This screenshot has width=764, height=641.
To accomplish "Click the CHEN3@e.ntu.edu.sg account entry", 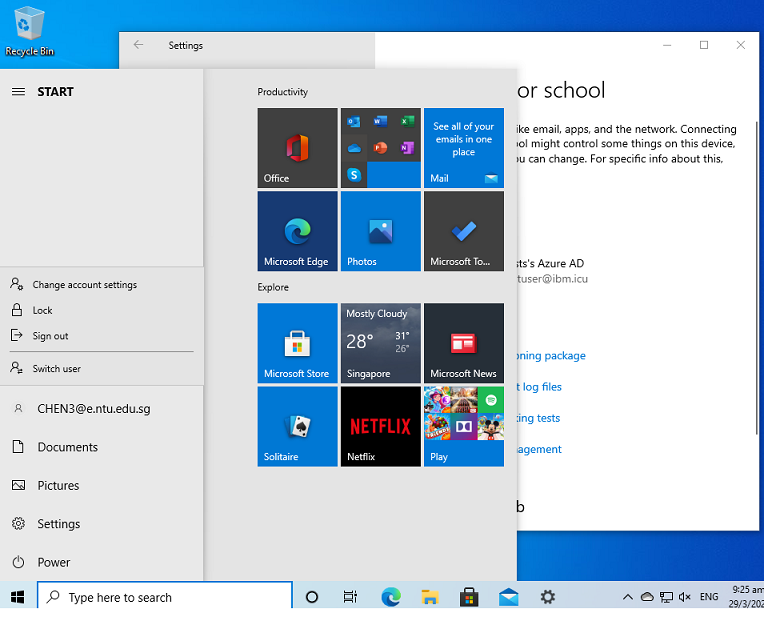I will (x=102, y=409).
